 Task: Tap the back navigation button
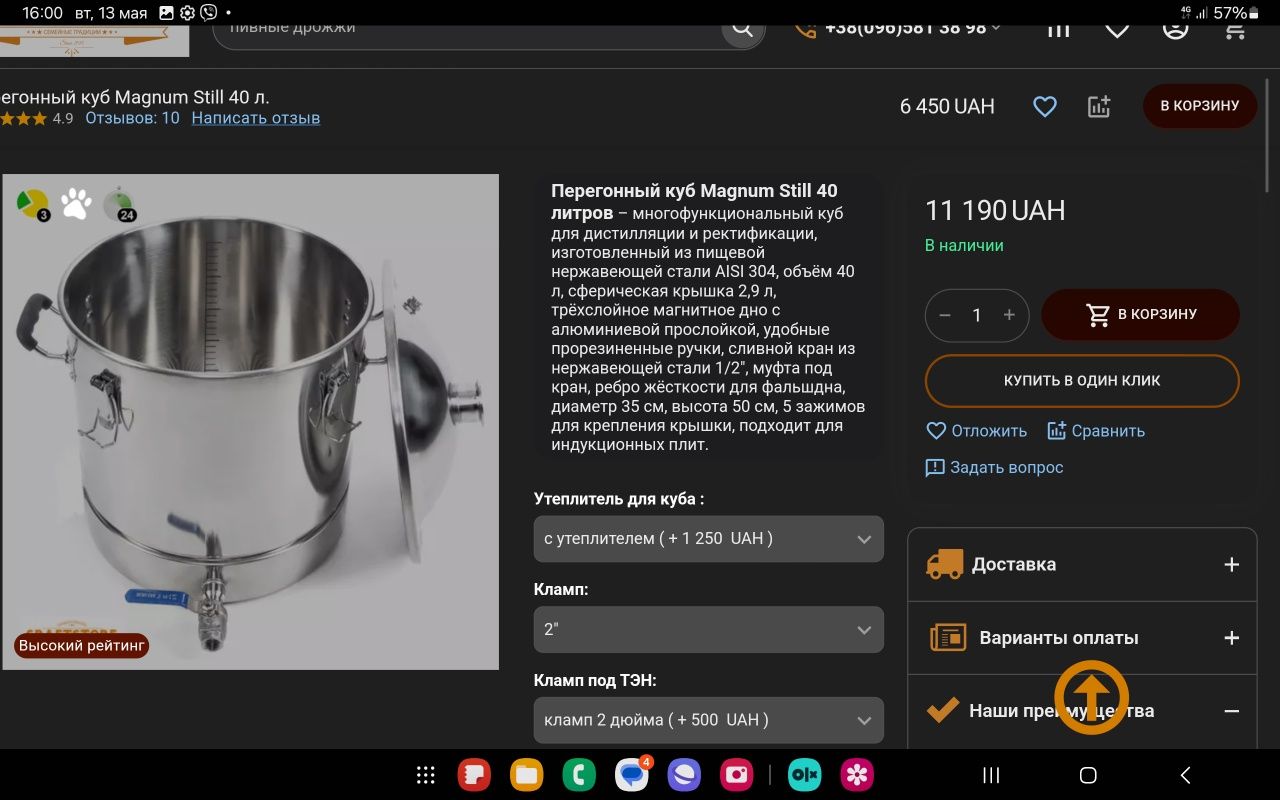1185,775
